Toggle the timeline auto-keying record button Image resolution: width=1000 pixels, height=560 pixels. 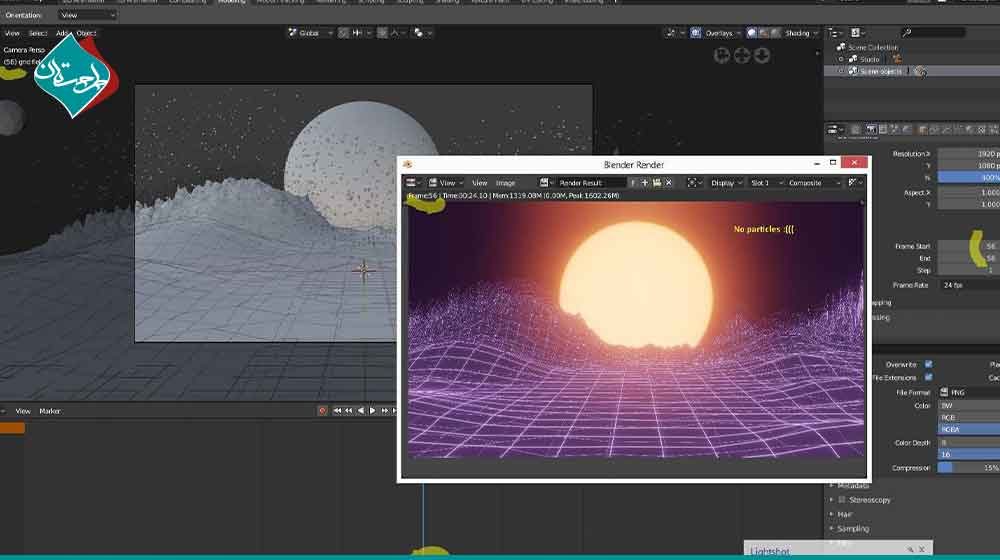point(322,411)
